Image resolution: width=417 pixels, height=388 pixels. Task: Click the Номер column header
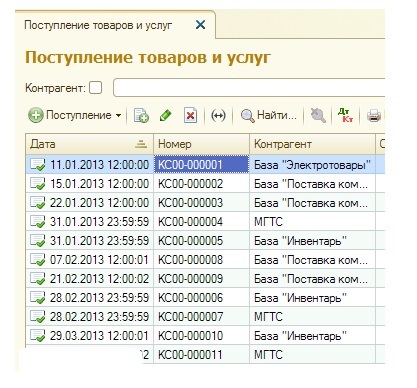pyautogui.click(x=201, y=144)
